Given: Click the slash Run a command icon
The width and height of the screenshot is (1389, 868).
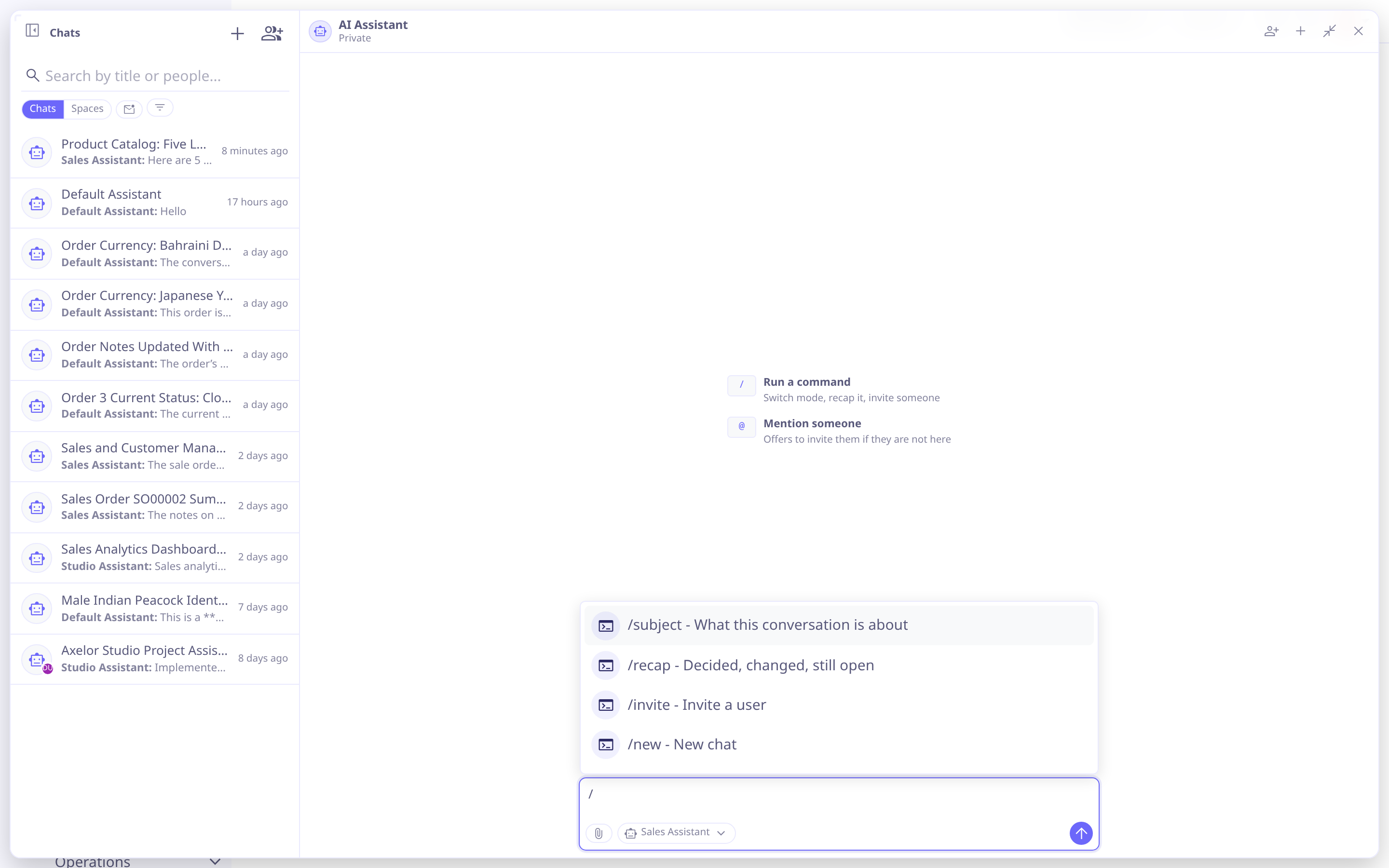Looking at the screenshot, I should [x=742, y=385].
